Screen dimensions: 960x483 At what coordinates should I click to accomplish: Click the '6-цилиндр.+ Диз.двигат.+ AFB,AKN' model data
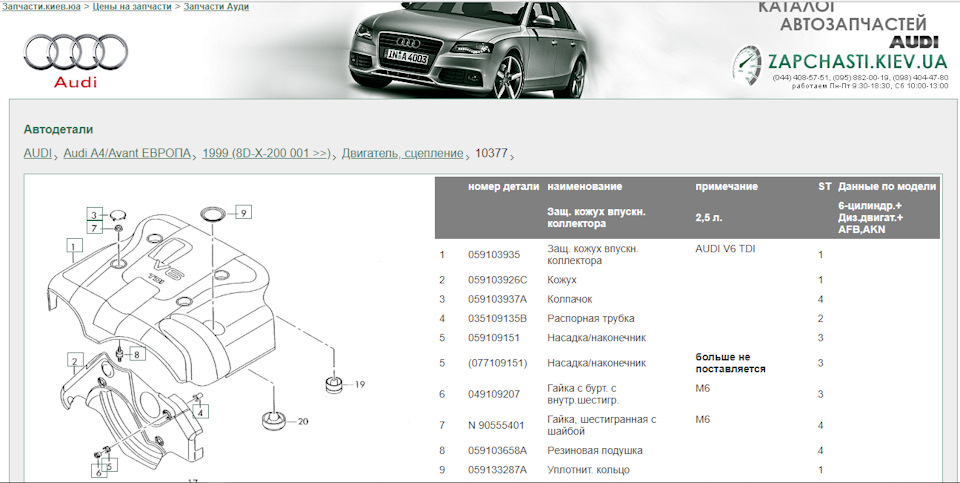(x=870, y=217)
